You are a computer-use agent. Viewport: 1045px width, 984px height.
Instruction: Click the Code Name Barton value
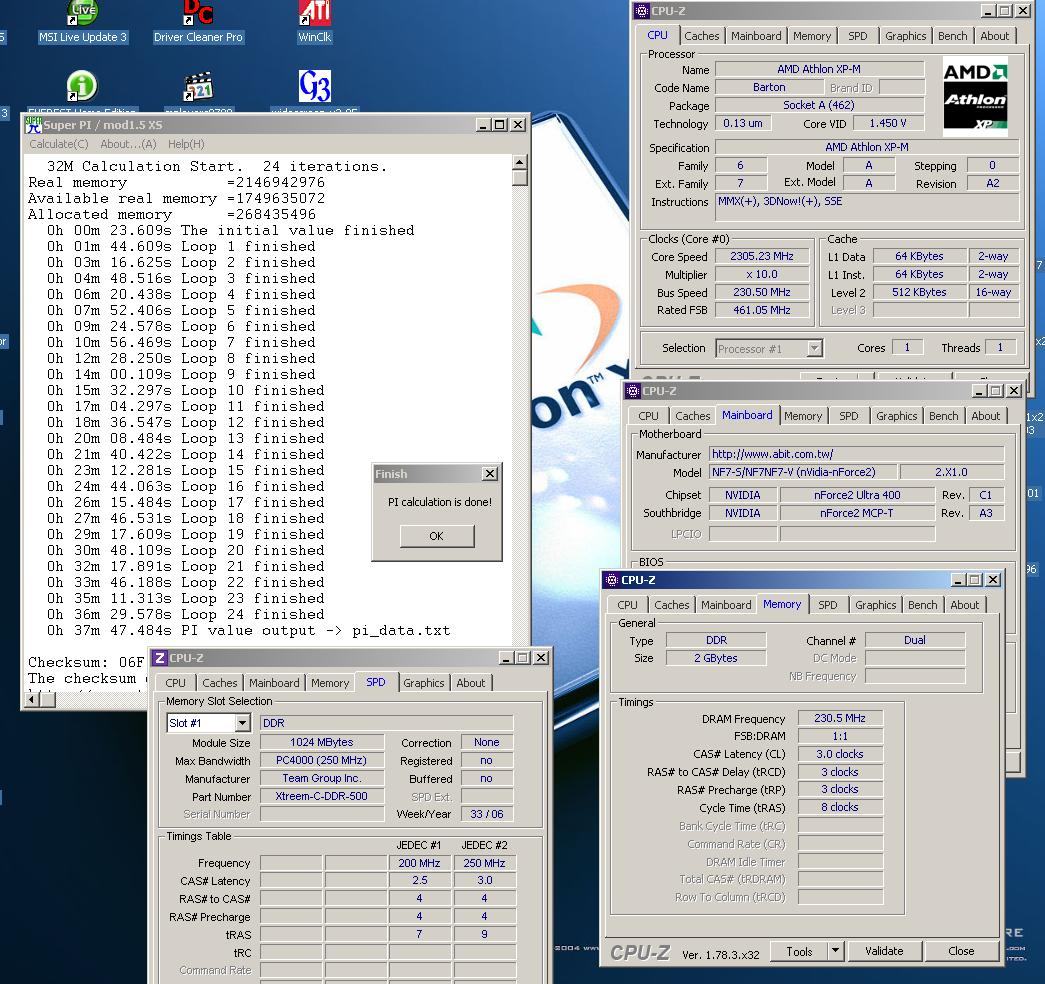(769, 87)
